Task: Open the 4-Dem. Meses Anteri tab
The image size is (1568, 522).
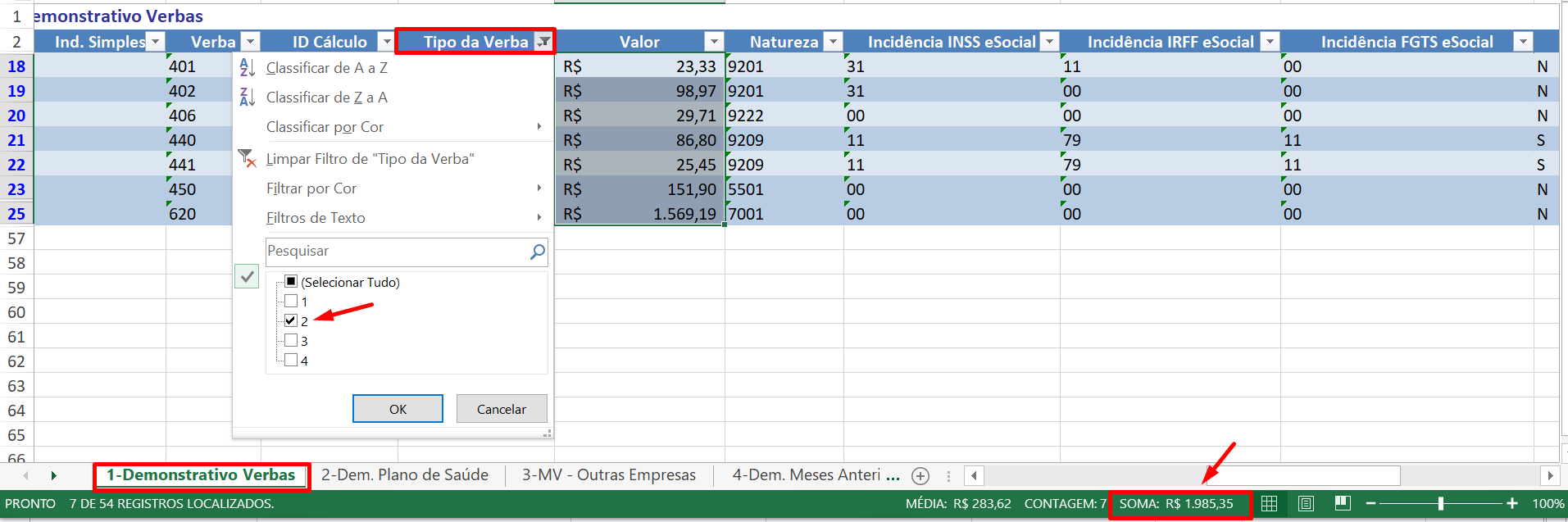Action: coord(807,475)
